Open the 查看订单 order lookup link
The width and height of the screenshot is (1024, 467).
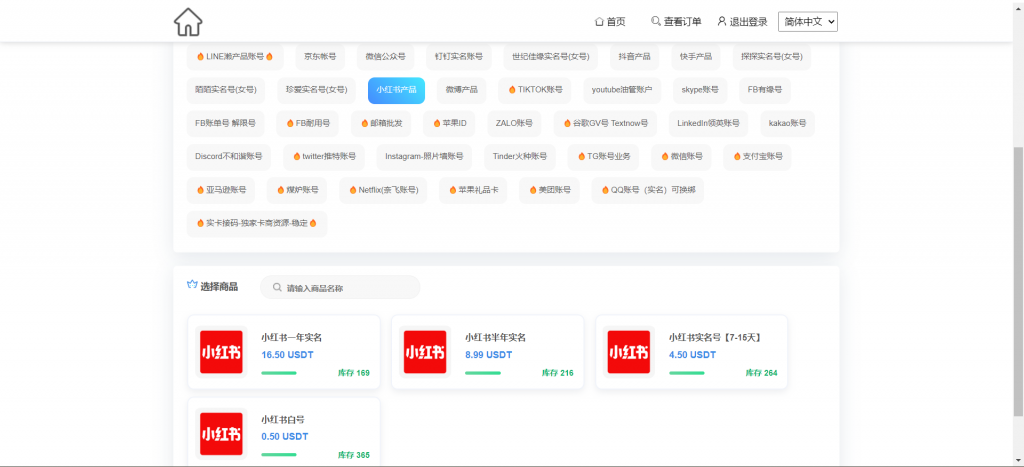pyautogui.click(x=677, y=22)
